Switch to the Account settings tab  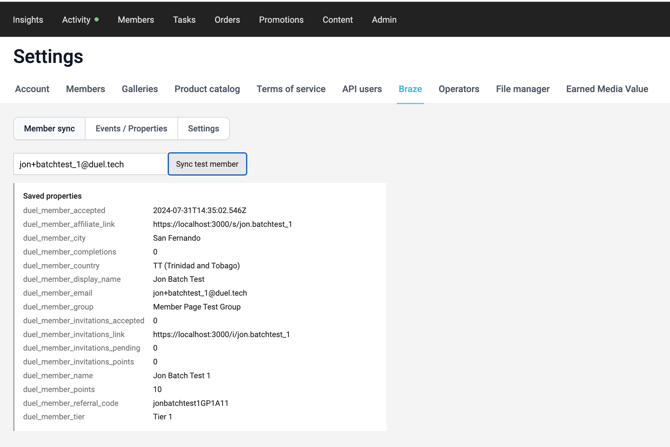[32, 89]
